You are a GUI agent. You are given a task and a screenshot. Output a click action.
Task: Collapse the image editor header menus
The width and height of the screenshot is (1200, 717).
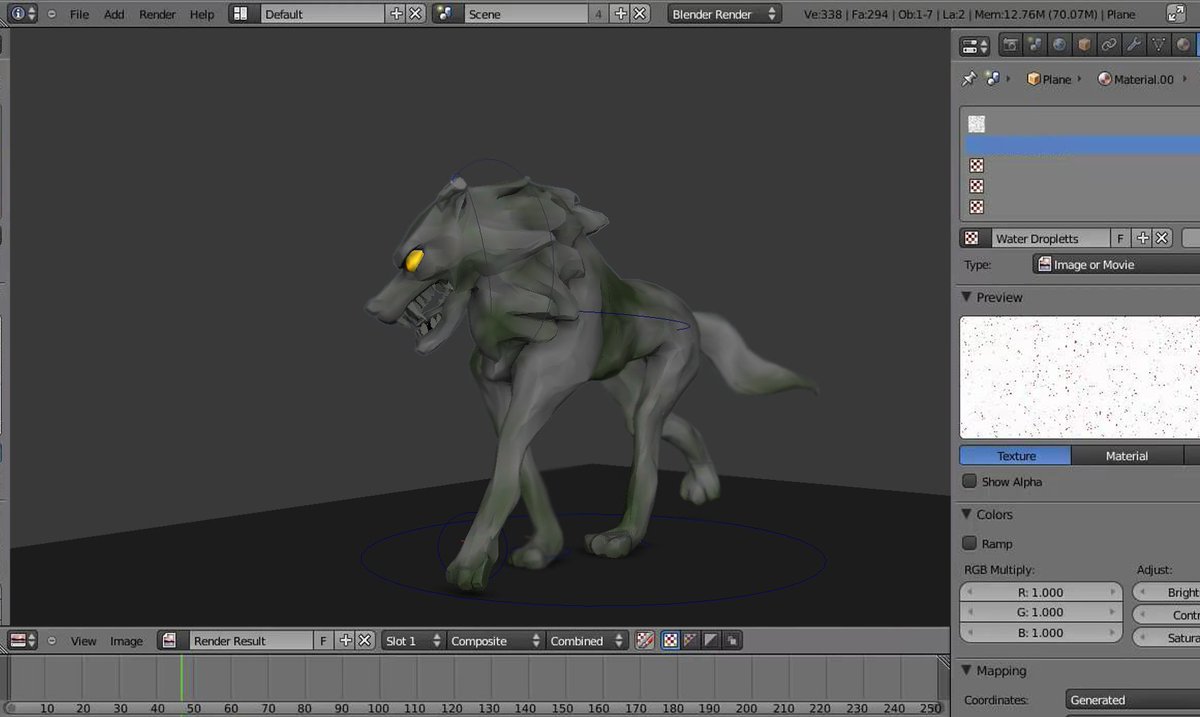pyautogui.click(x=52, y=641)
